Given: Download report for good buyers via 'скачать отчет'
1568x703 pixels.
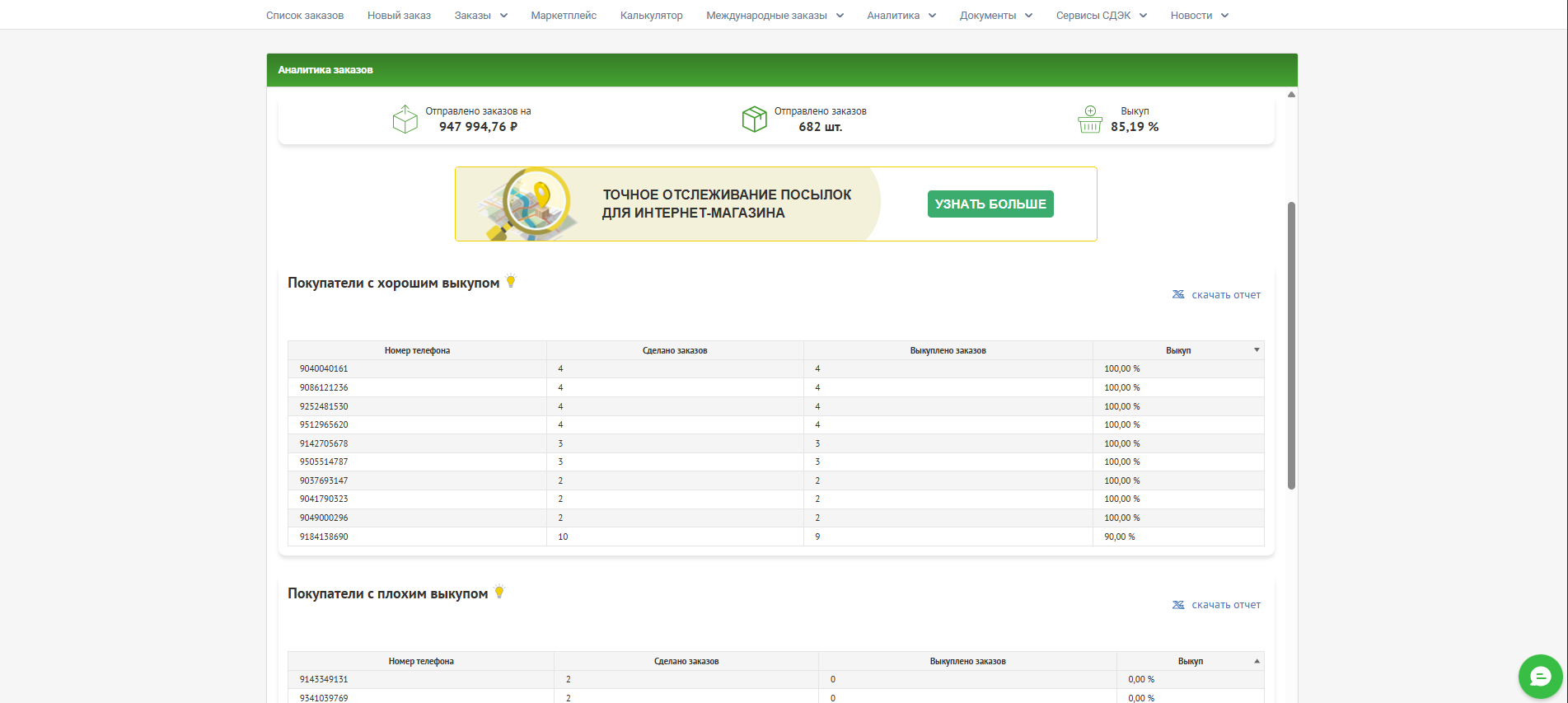Looking at the screenshot, I should (x=1225, y=295).
